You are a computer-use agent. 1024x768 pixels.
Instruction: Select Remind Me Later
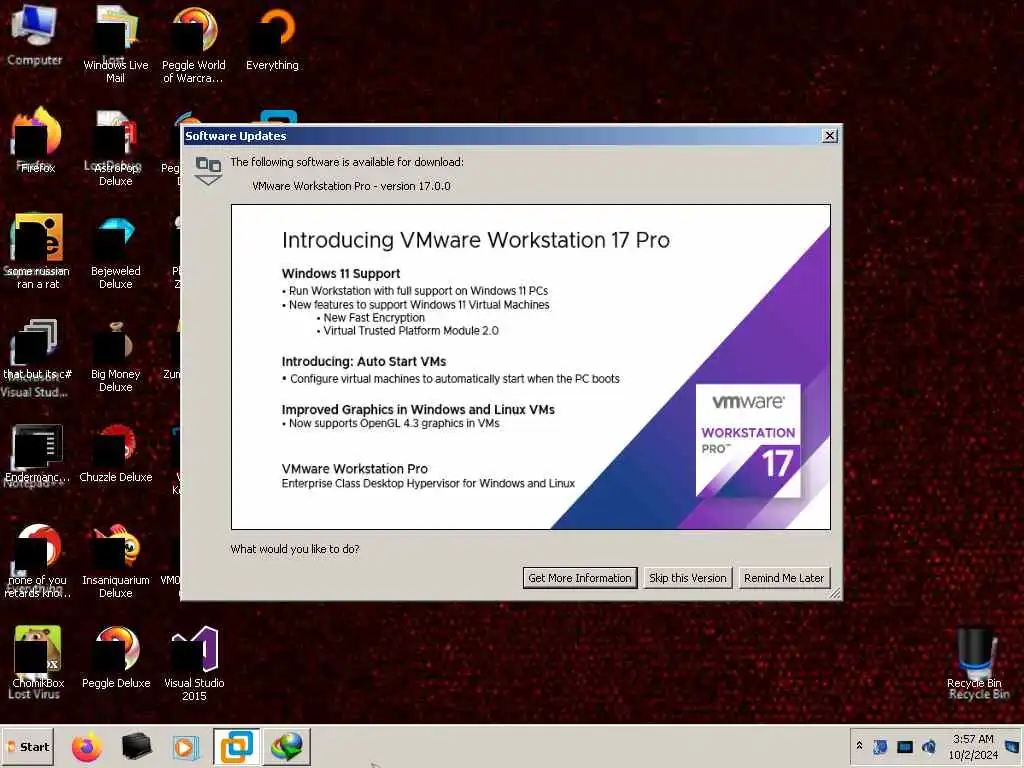(784, 578)
